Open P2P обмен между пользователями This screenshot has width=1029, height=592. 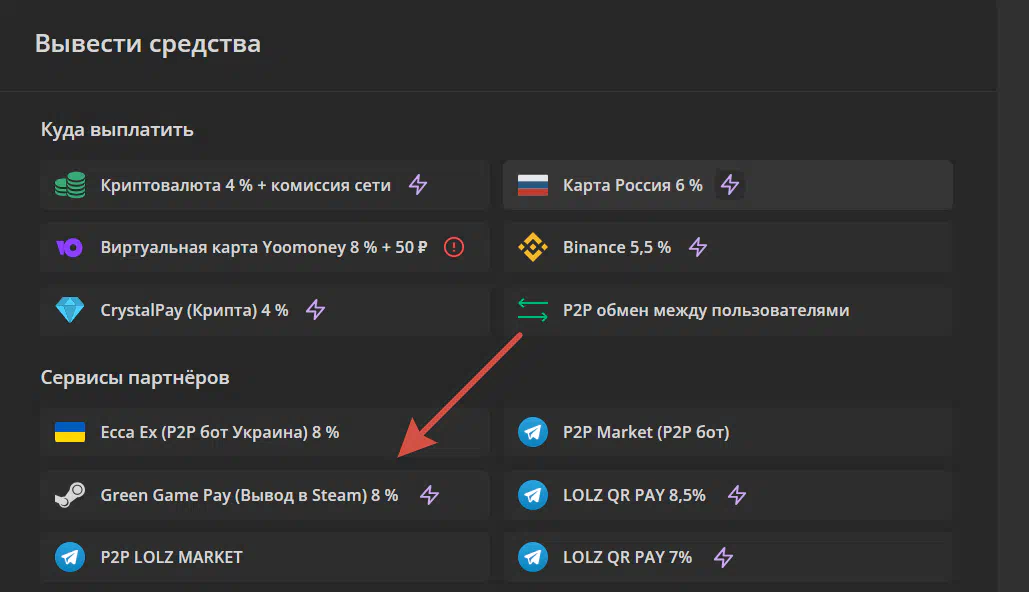click(x=728, y=310)
